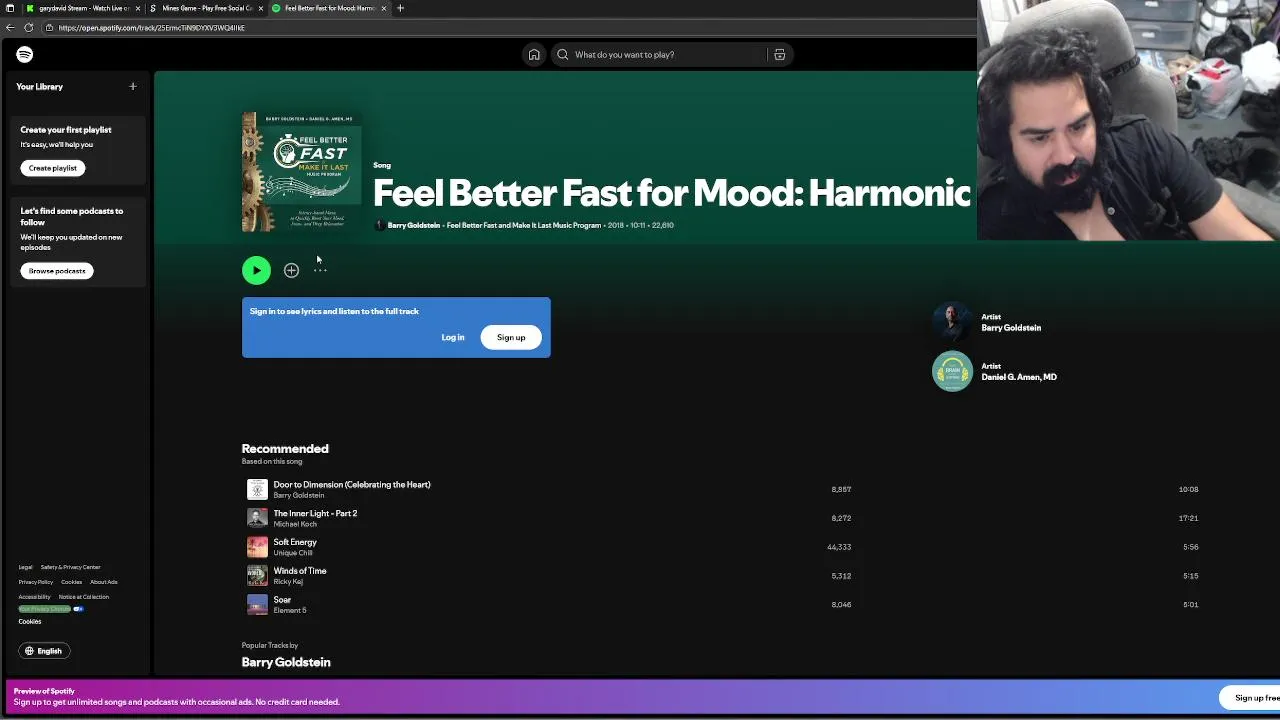Image resolution: width=1280 pixels, height=720 pixels.
Task: Click the Create playlist button
Action: [53, 168]
